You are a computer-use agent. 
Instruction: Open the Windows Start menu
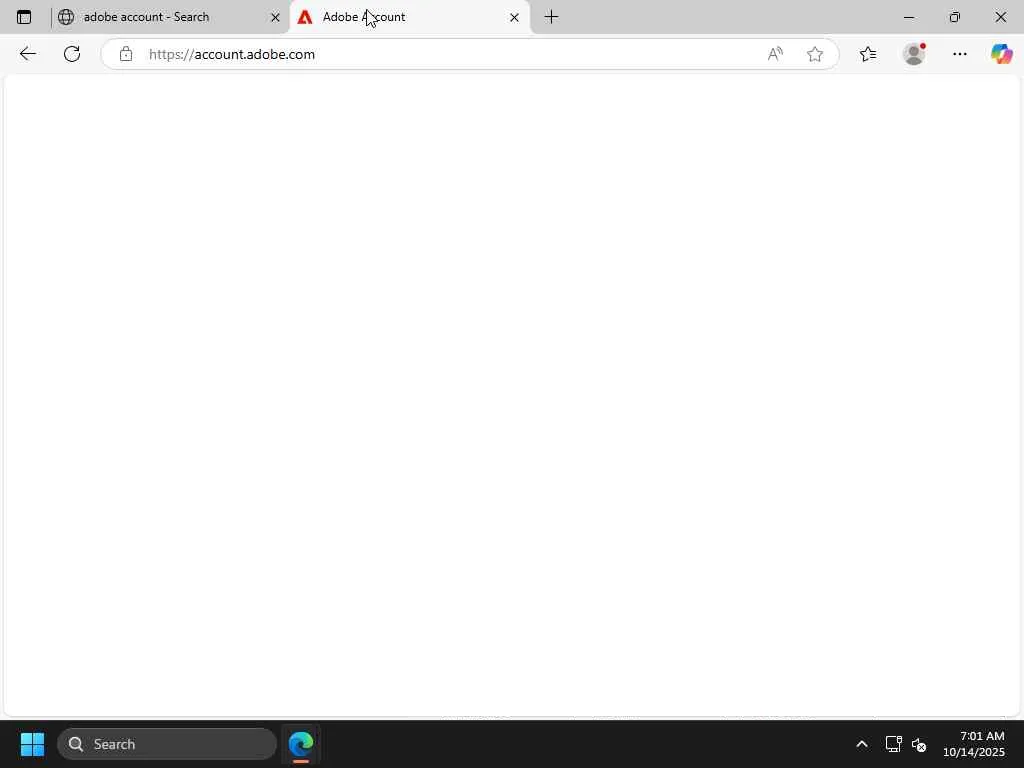pos(32,744)
